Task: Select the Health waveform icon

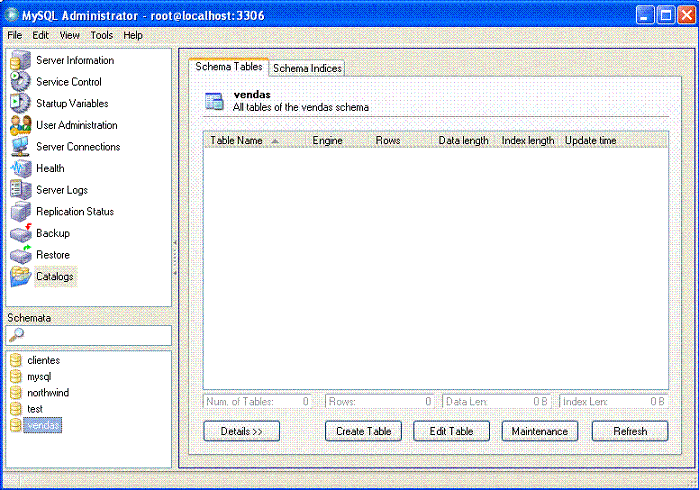Action: 21,168
